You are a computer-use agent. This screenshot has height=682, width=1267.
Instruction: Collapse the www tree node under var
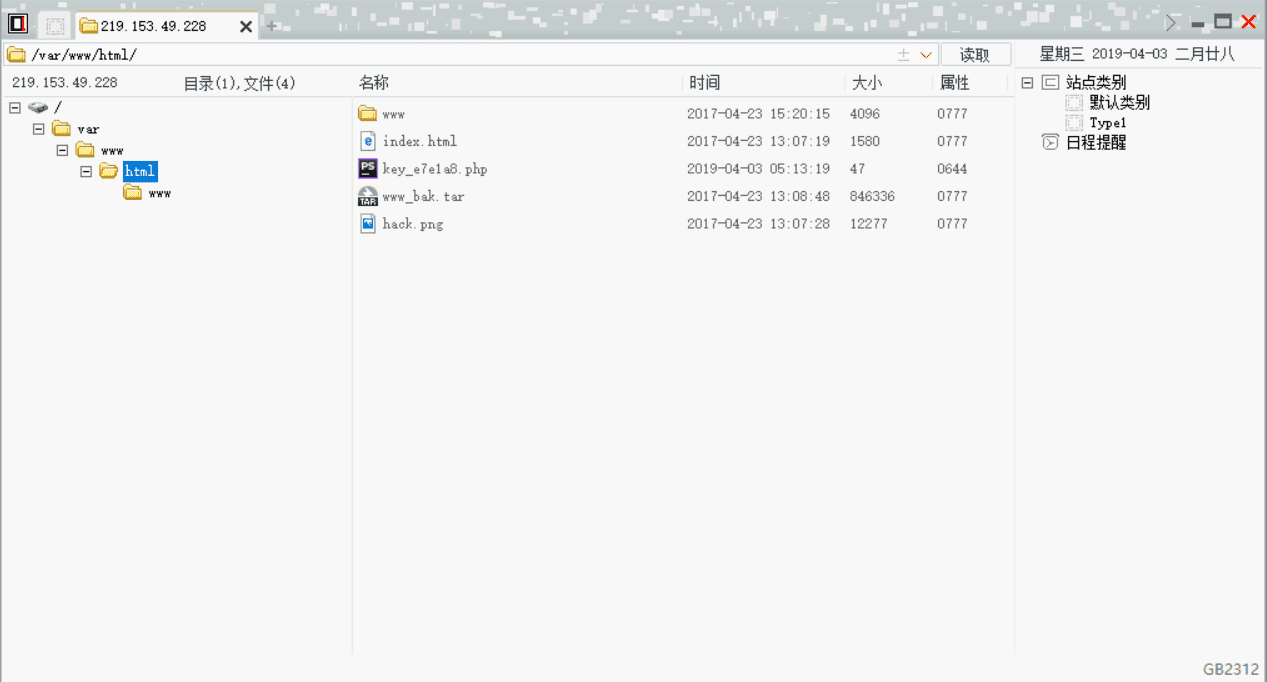click(63, 151)
